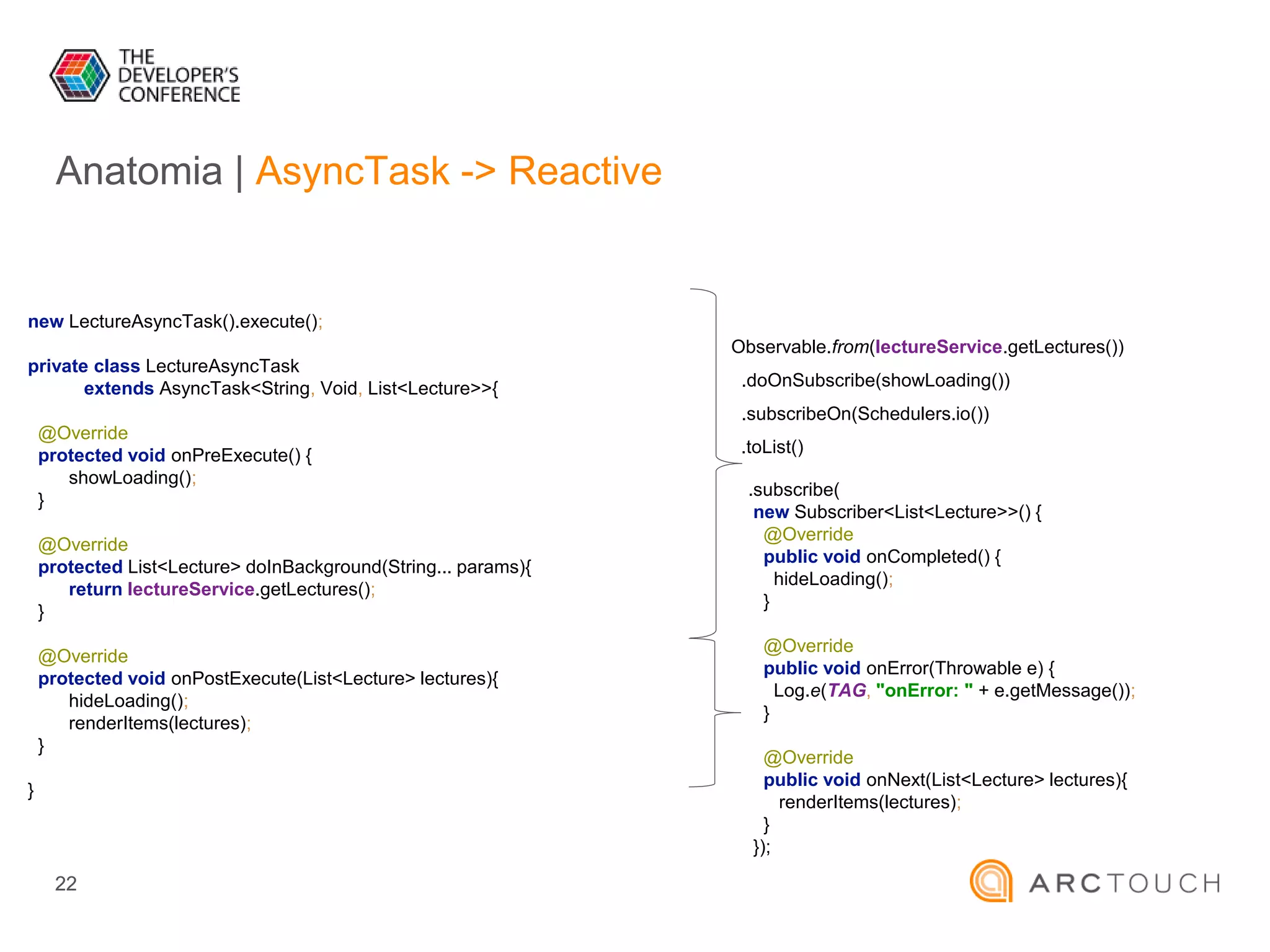1270x952 pixels.
Task: Click the ARCTOUCH wordmark
Action: pos(1125,883)
